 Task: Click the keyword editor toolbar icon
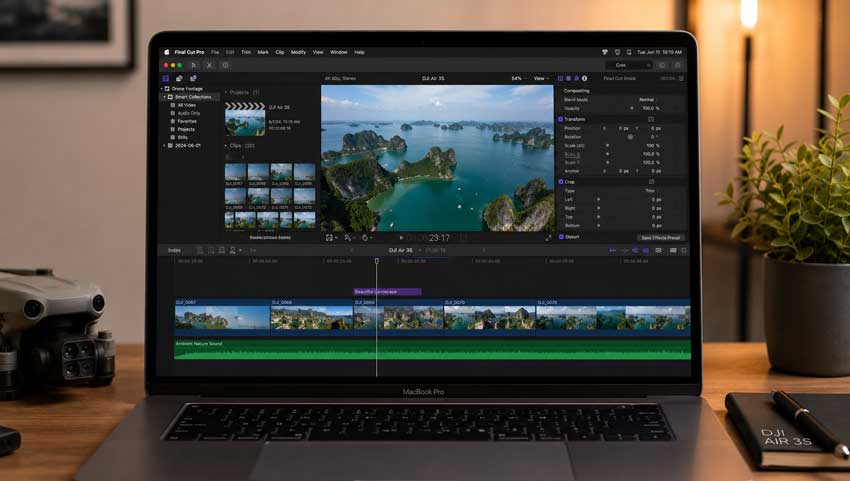(x=209, y=65)
